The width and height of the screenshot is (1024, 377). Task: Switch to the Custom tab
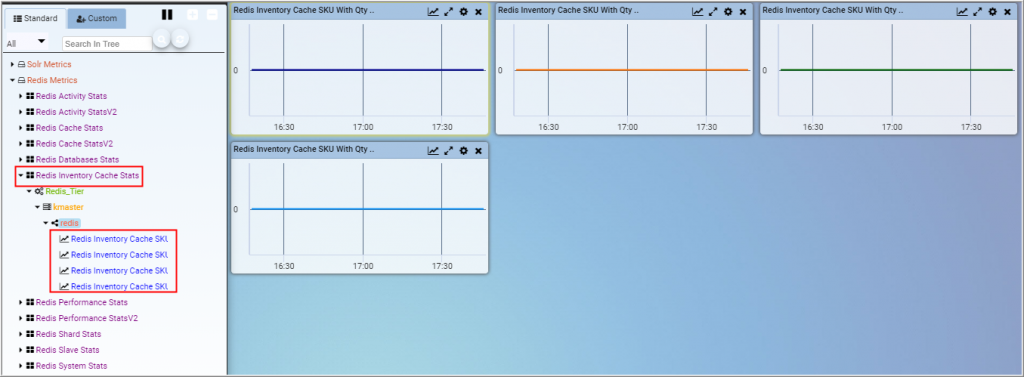[x=97, y=18]
